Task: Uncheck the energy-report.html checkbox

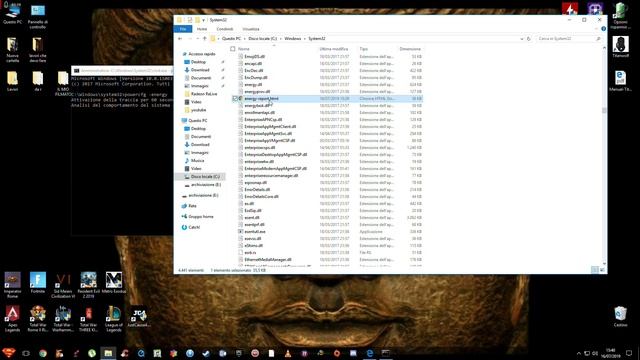Action: pyautogui.click(x=235, y=98)
